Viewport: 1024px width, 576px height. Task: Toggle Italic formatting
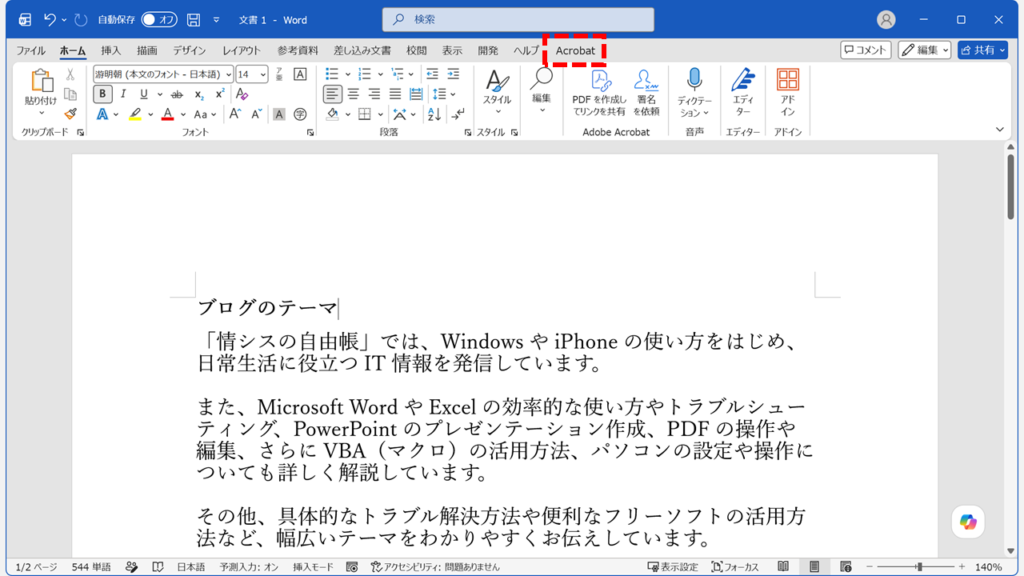pos(123,94)
